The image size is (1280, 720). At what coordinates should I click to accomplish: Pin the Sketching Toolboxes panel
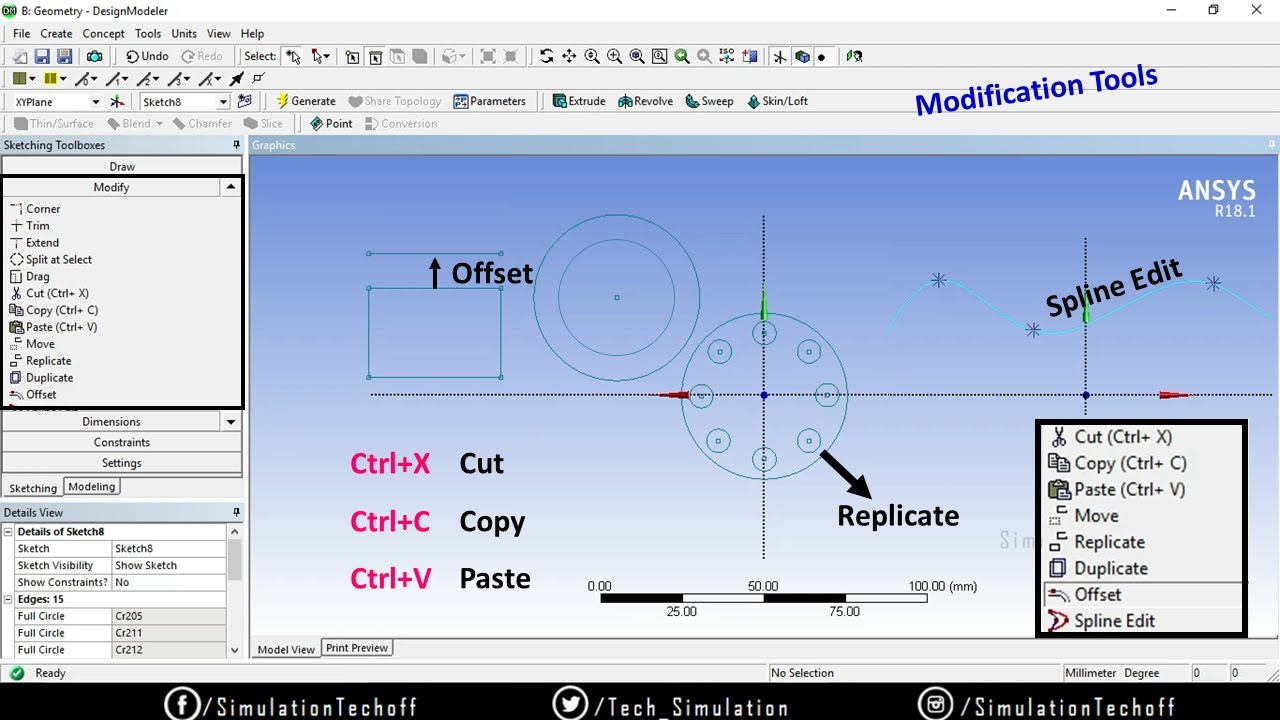coord(236,145)
